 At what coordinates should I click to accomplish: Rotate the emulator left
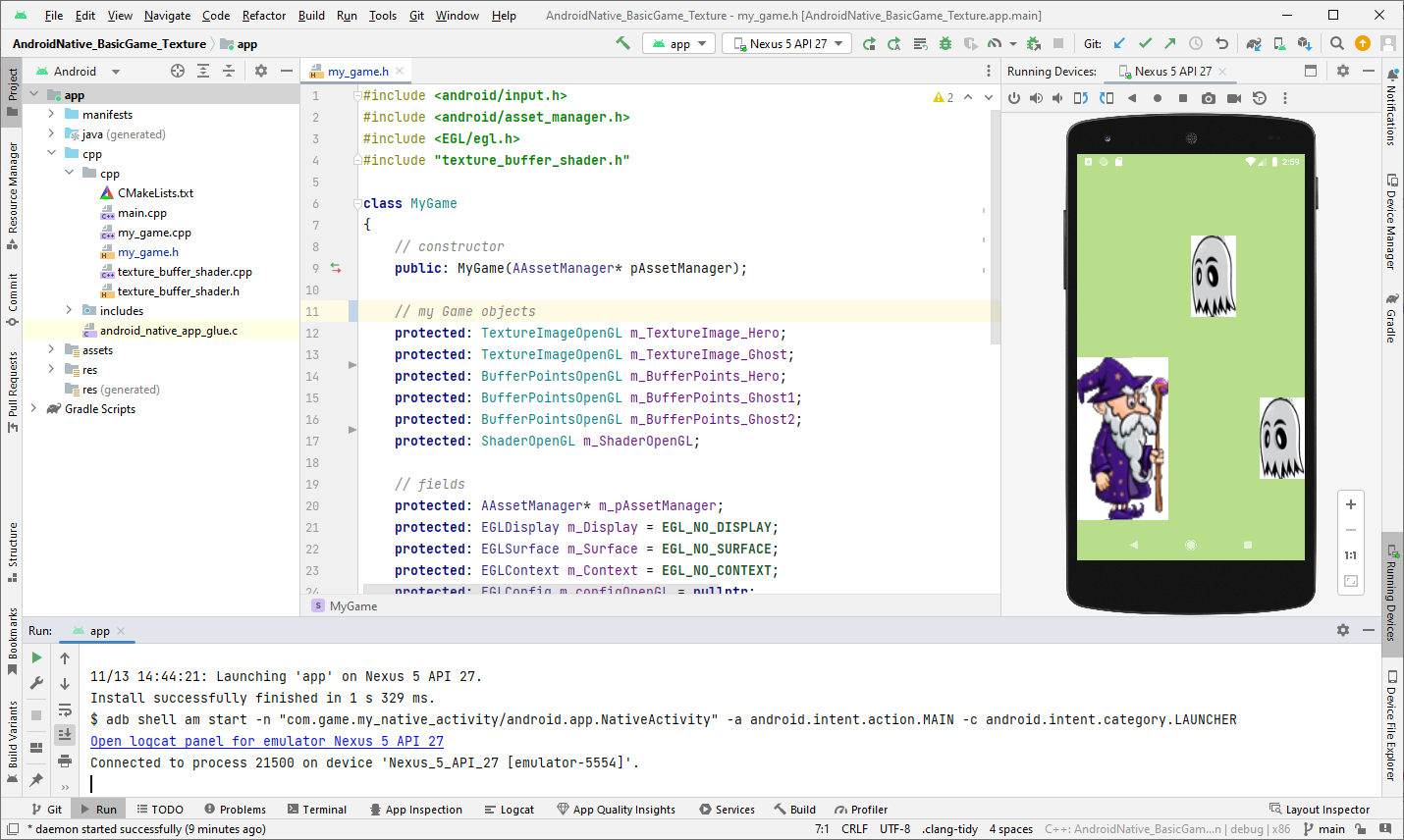click(1081, 98)
